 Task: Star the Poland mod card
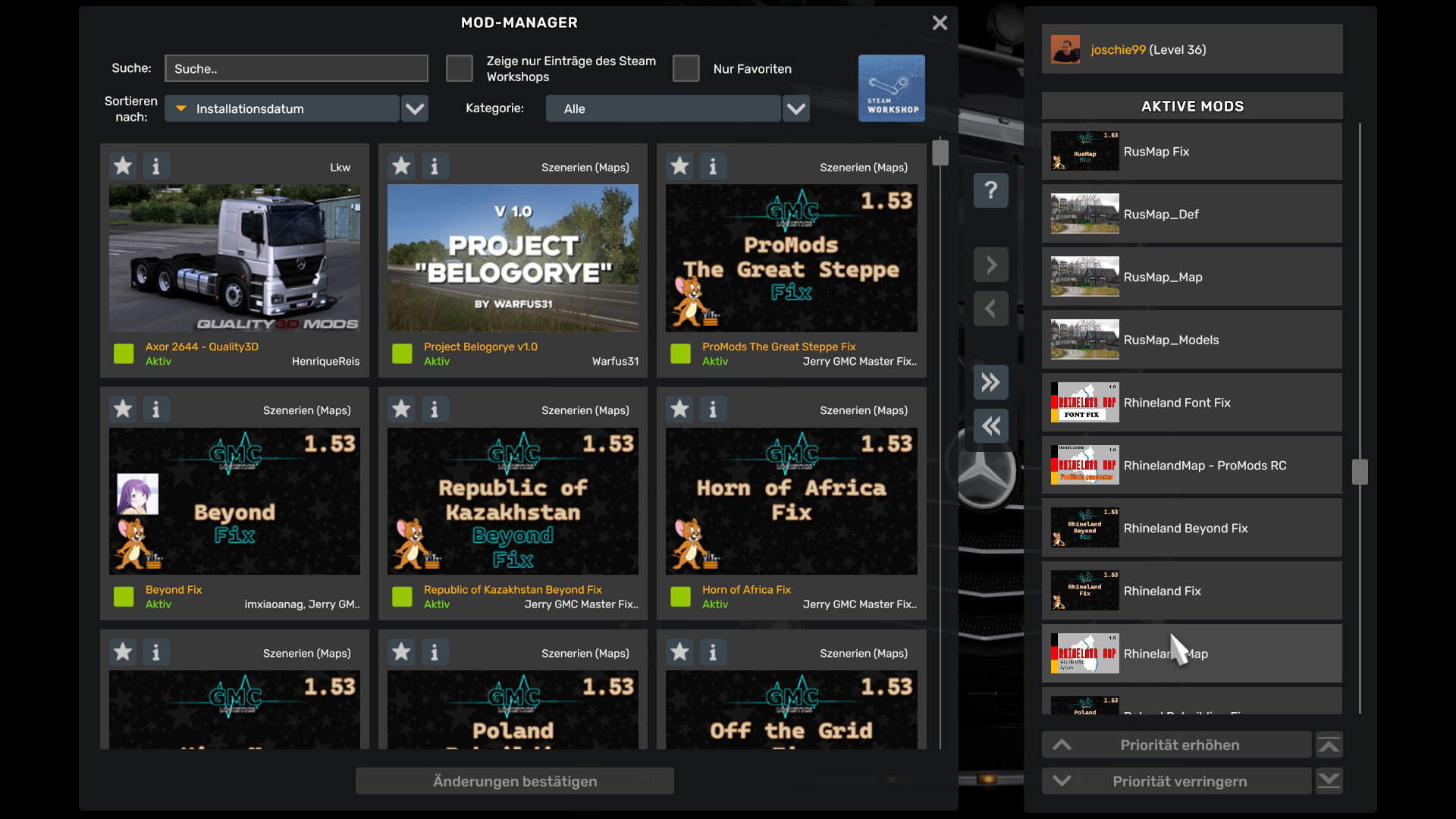[x=401, y=652]
